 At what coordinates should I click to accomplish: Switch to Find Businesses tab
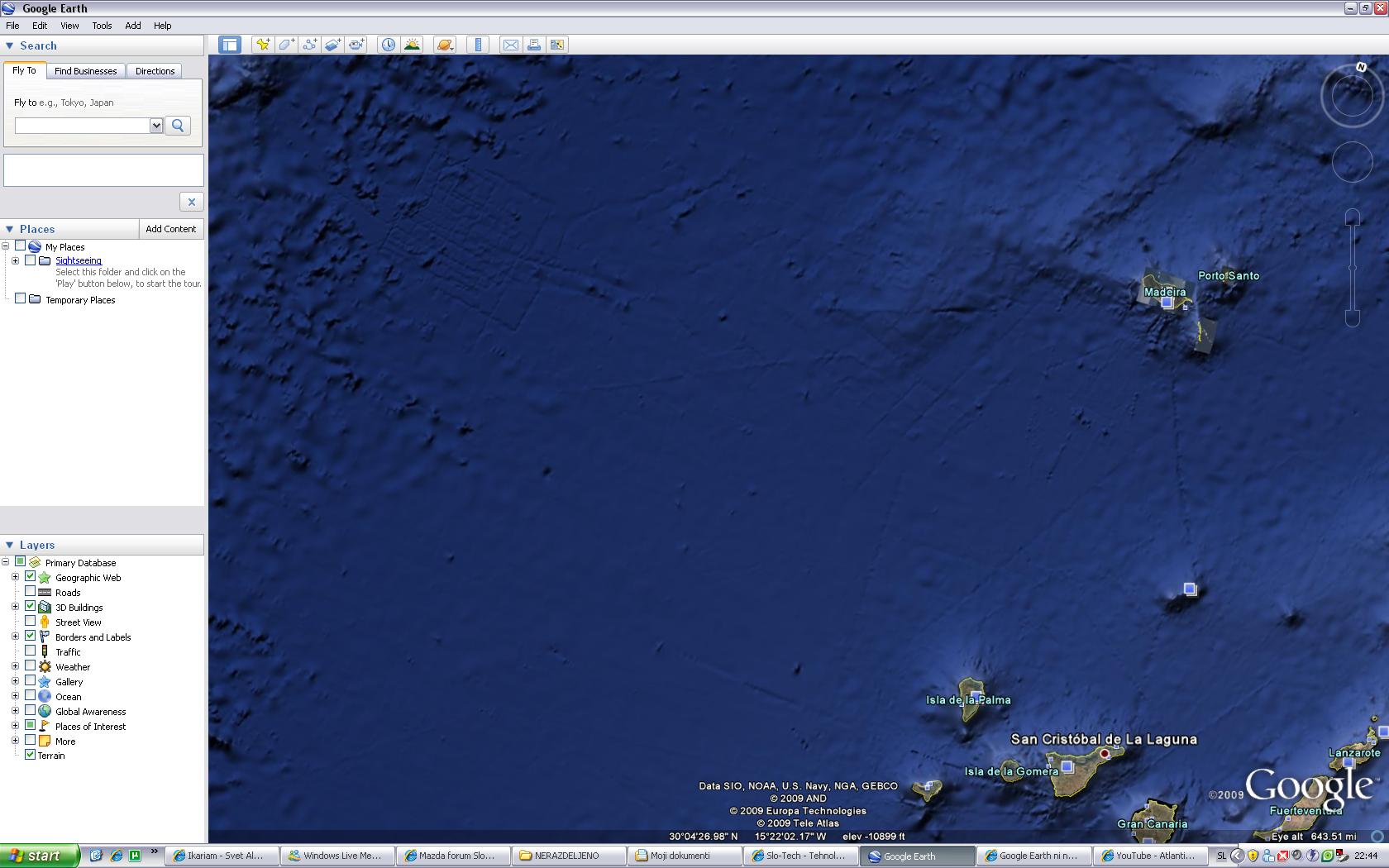tap(86, 71)
